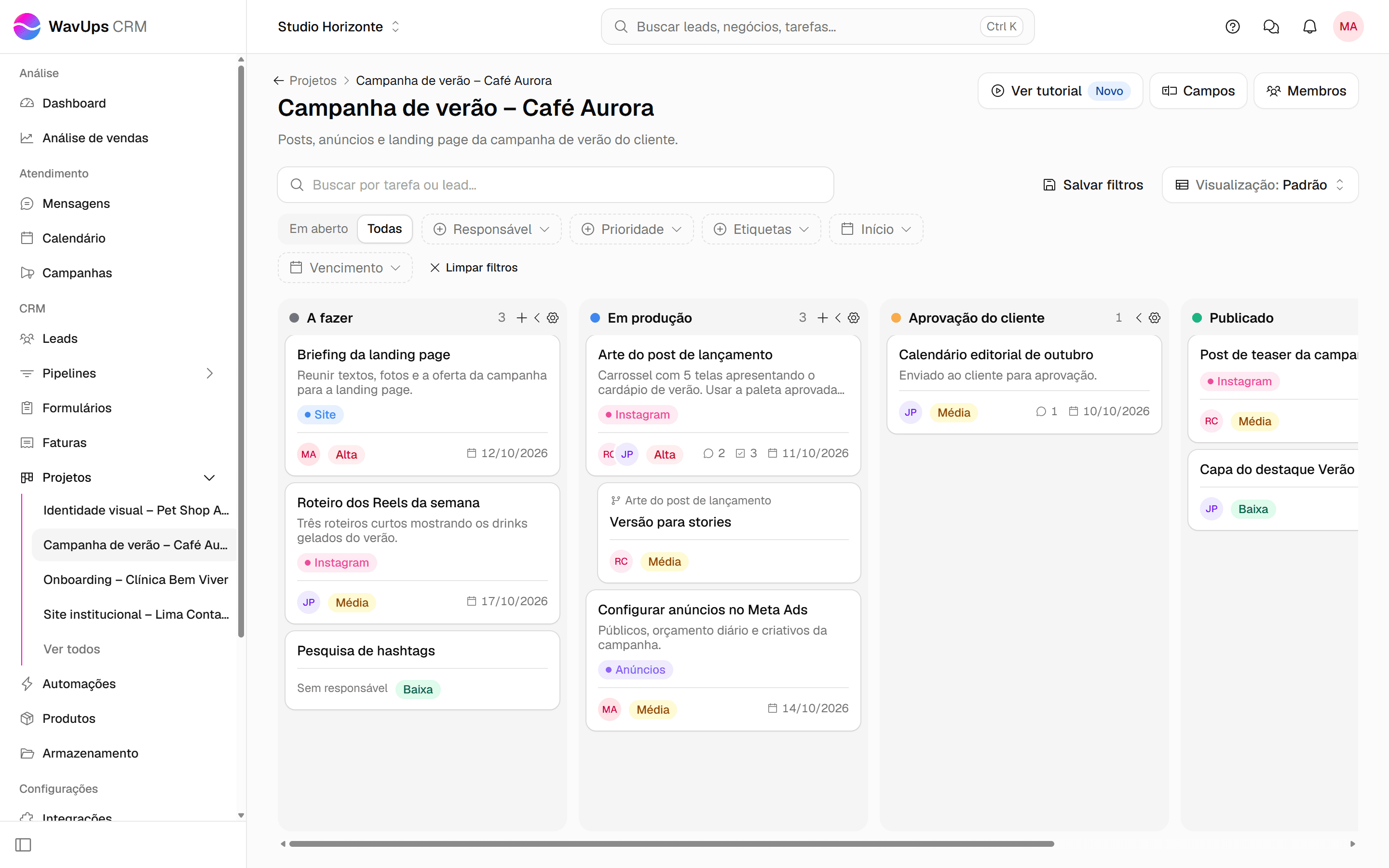
Task: Click the MA user avatar
Action: coord(1348,27)
